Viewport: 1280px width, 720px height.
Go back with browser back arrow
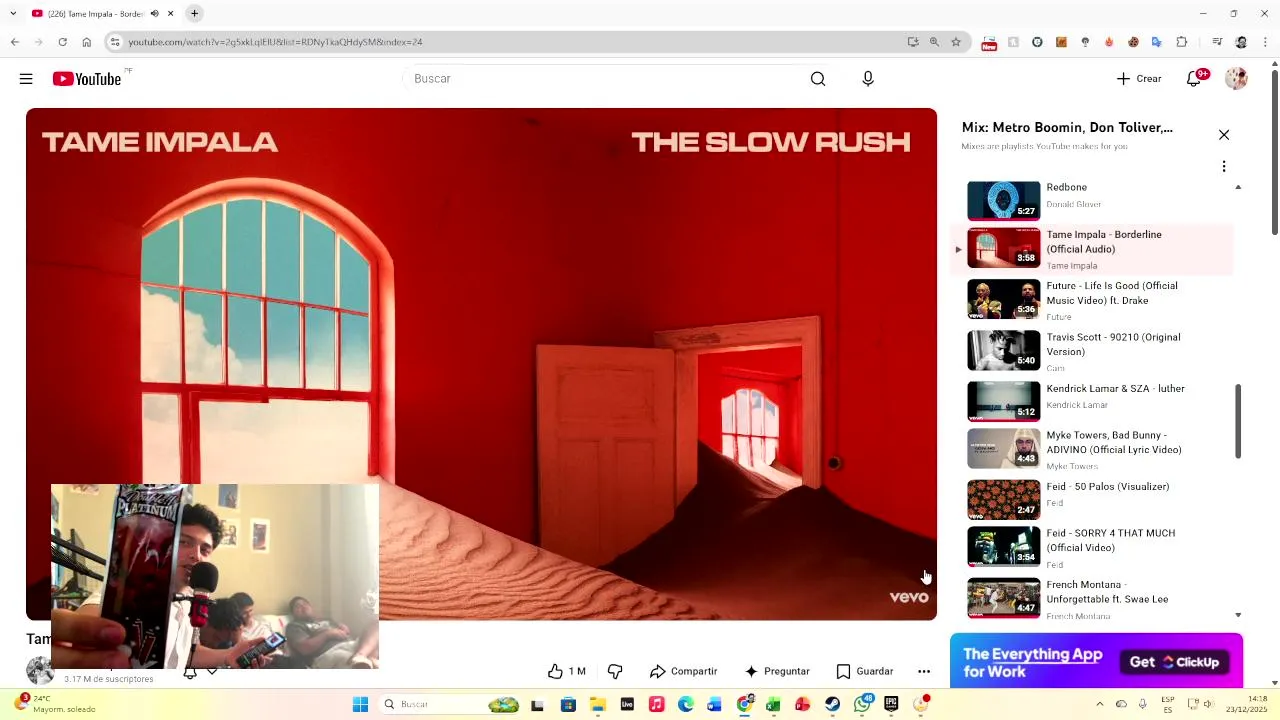[15, 42]
